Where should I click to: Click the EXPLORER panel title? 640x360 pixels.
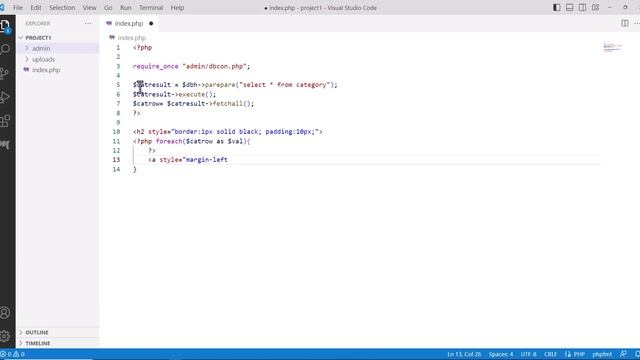(38, 24)
